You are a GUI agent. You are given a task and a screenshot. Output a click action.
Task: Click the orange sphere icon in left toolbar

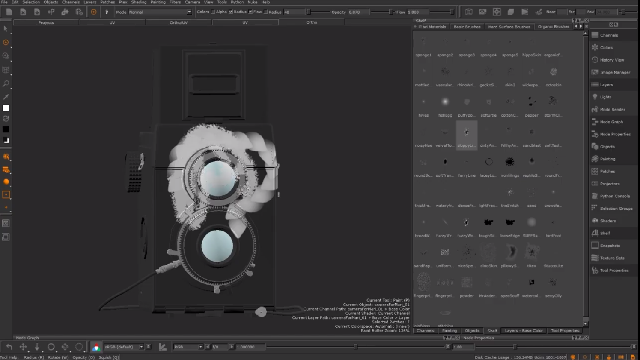(x=6, y=182)
